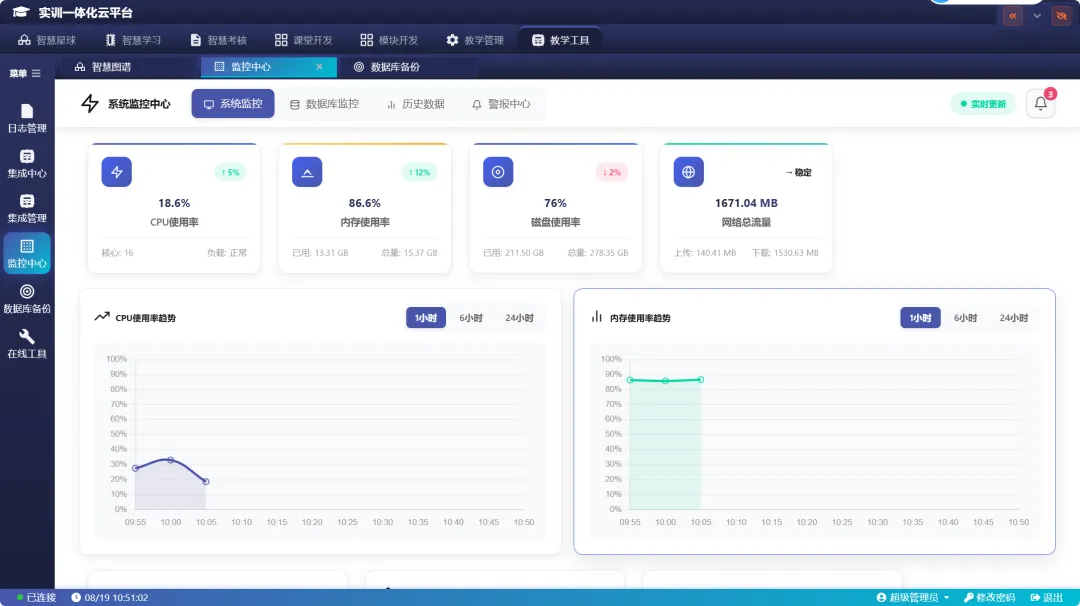Open the 超级管理员 user dropdown
Image resolution: width=1080 pixels, height=606 pixels.
(x=913, y=597)
